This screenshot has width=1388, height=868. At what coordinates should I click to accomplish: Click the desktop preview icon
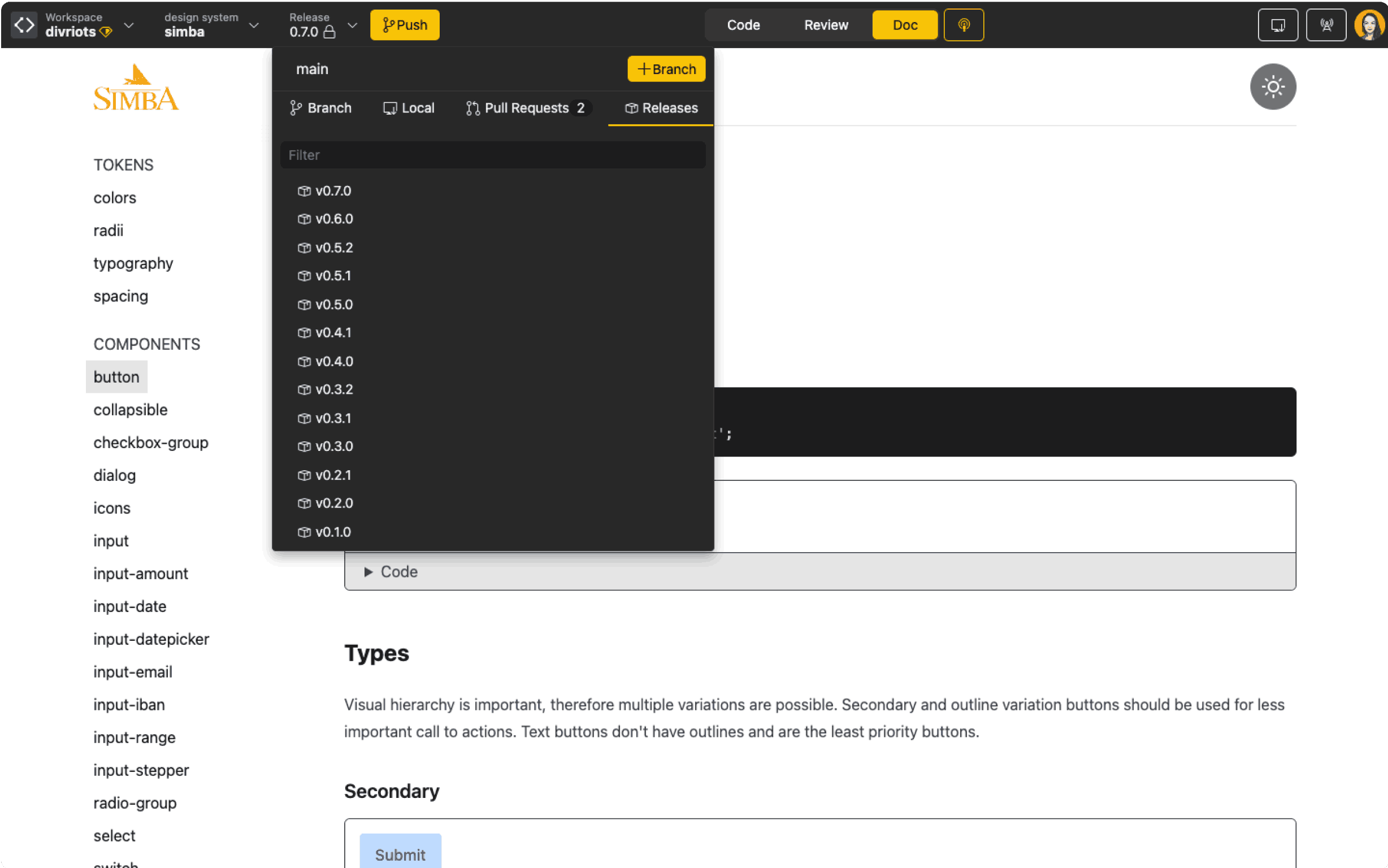(1278, 25)
